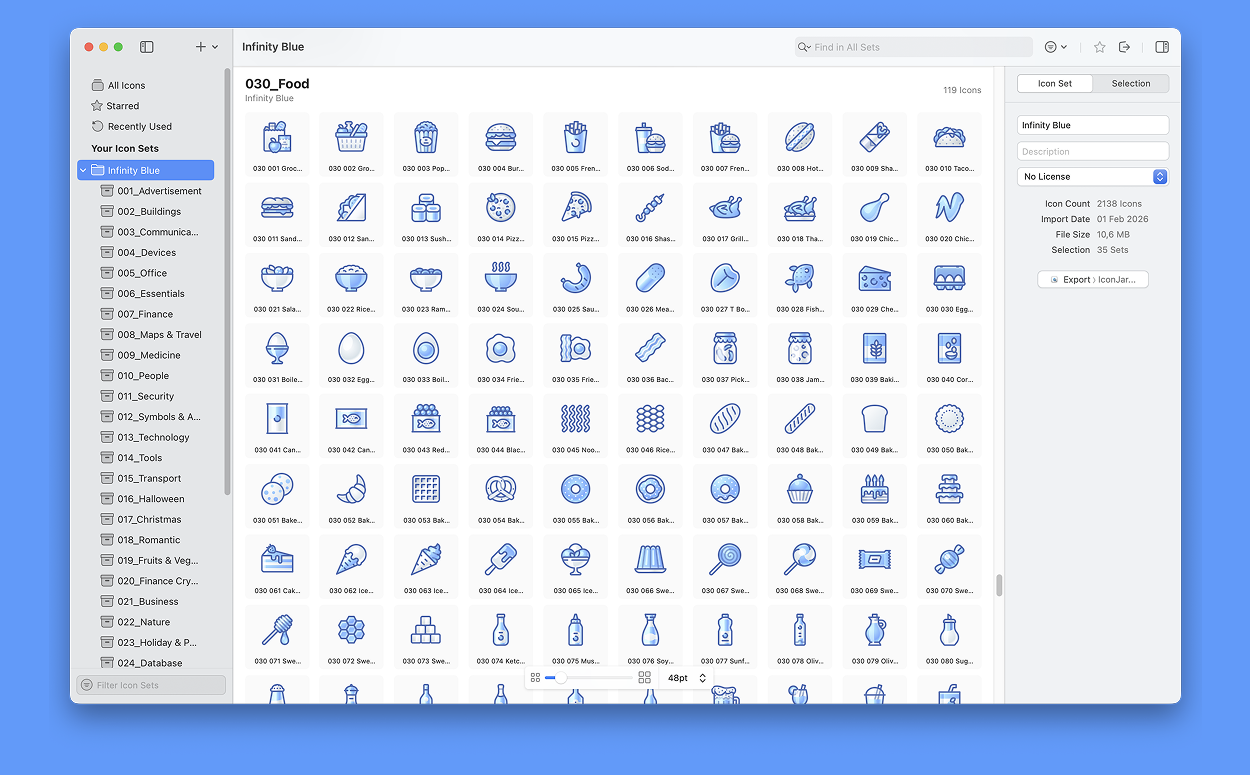Toggle the left sidebar visibility

click(146, 47)
